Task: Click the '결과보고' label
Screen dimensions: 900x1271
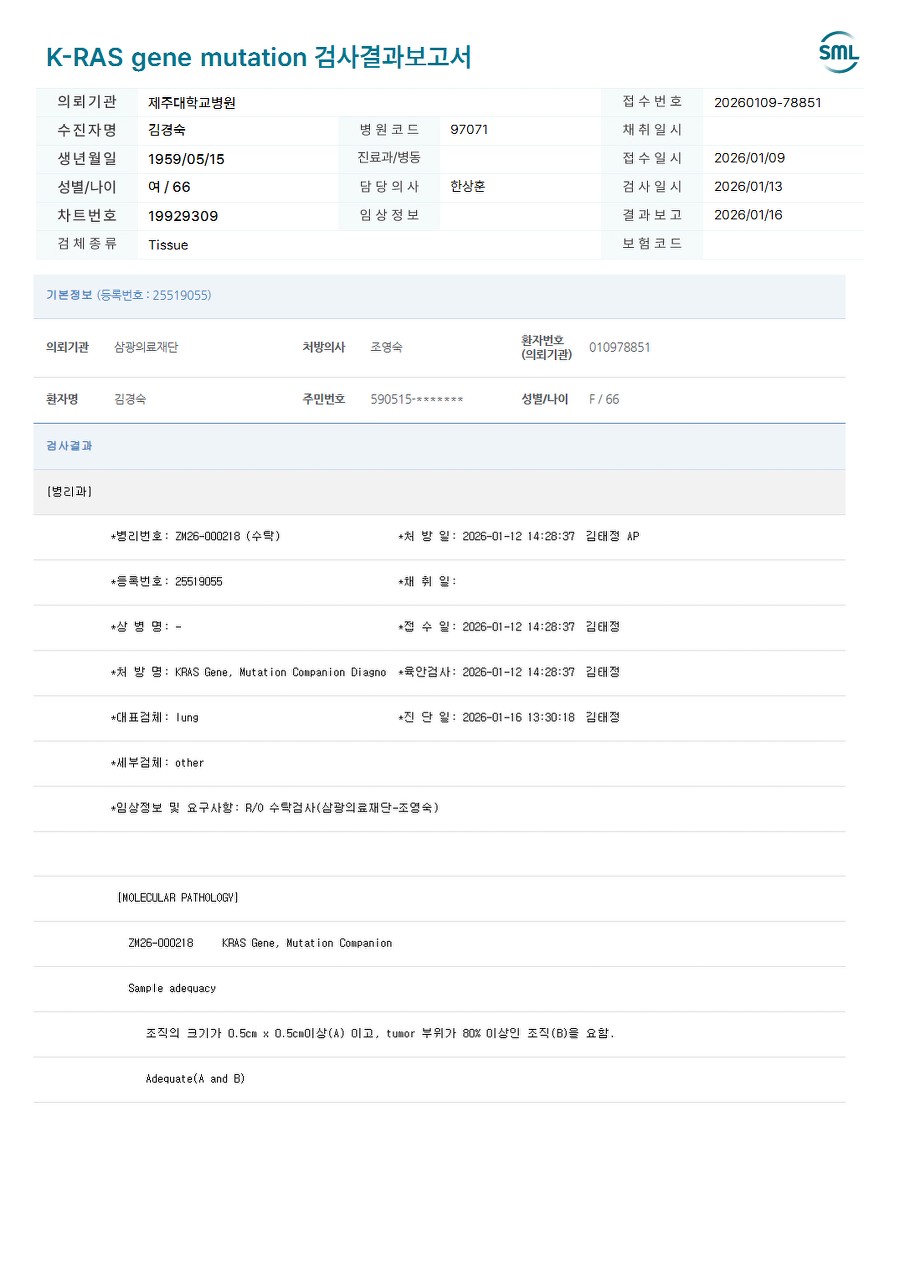Action: tap(652, 215)
